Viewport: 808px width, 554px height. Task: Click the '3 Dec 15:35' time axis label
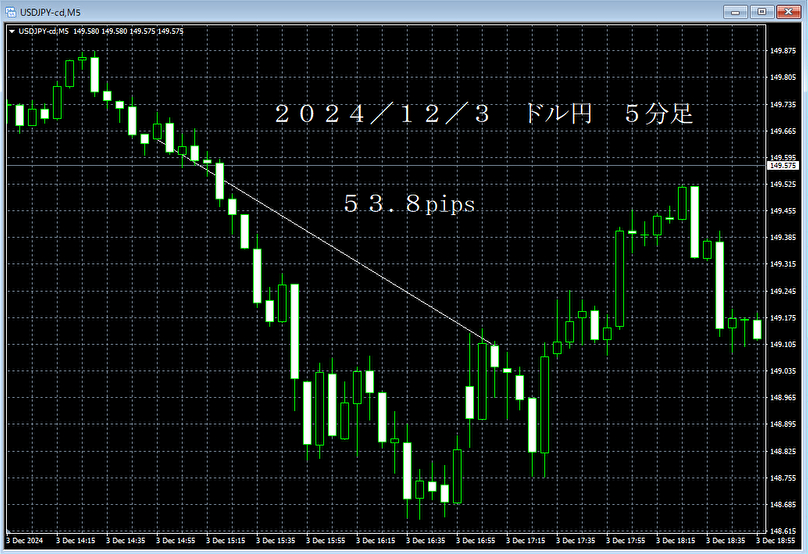tap(276, 541)
